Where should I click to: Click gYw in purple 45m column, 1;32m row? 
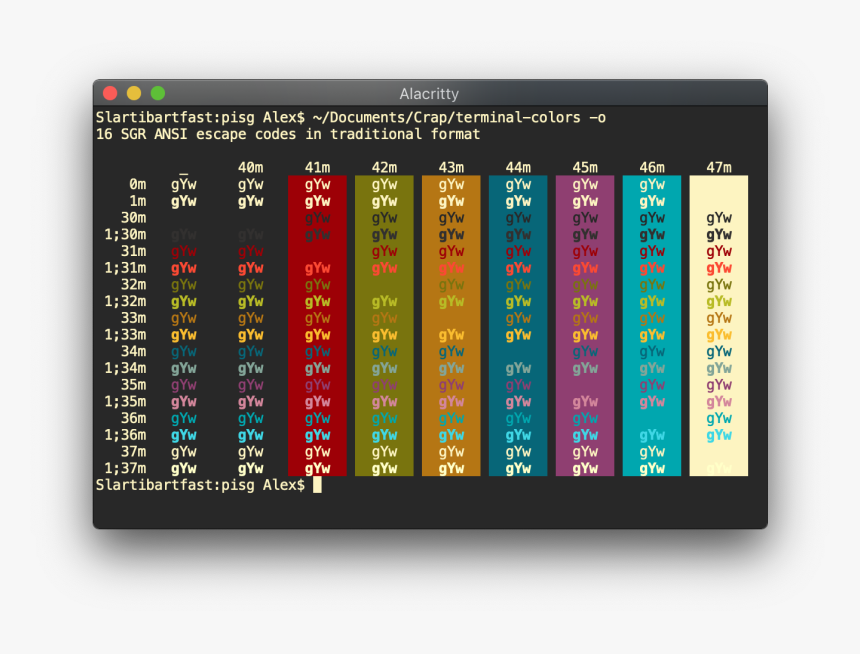point(585,302)
